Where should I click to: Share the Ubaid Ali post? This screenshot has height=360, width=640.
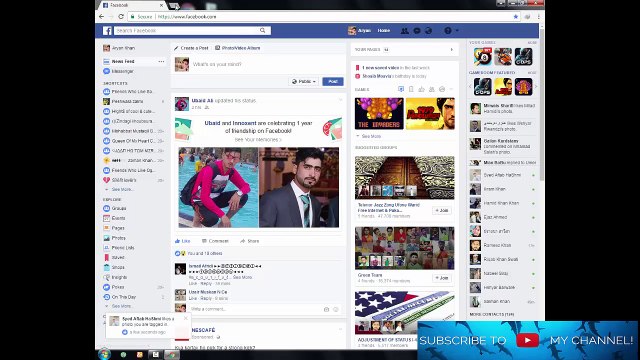tap(249, 241)
